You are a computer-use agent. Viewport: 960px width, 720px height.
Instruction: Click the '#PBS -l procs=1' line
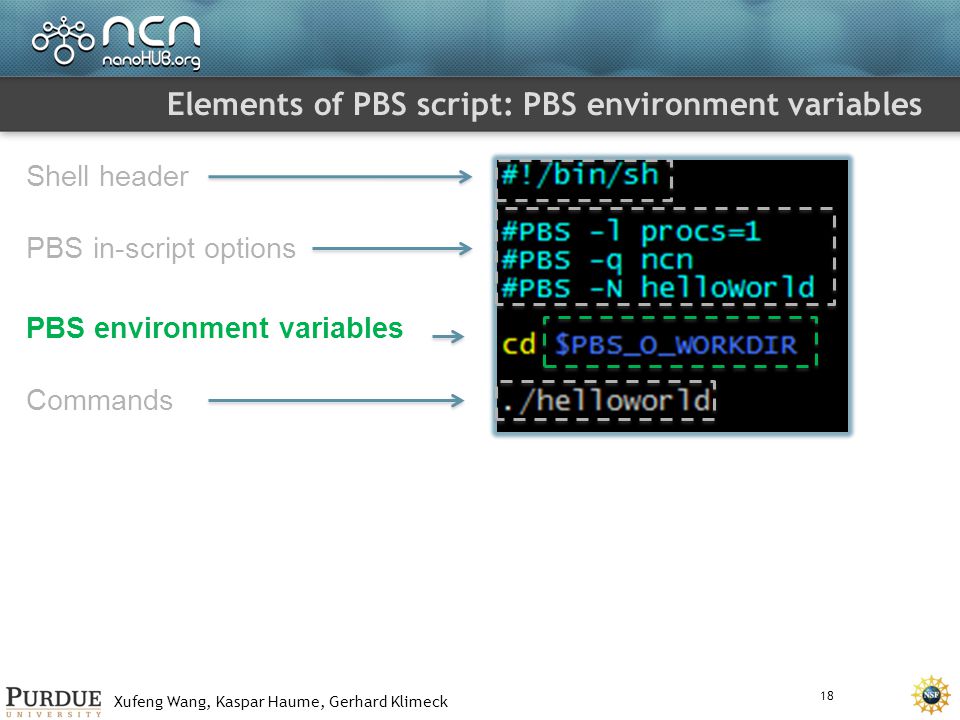[x=631, y=232]
